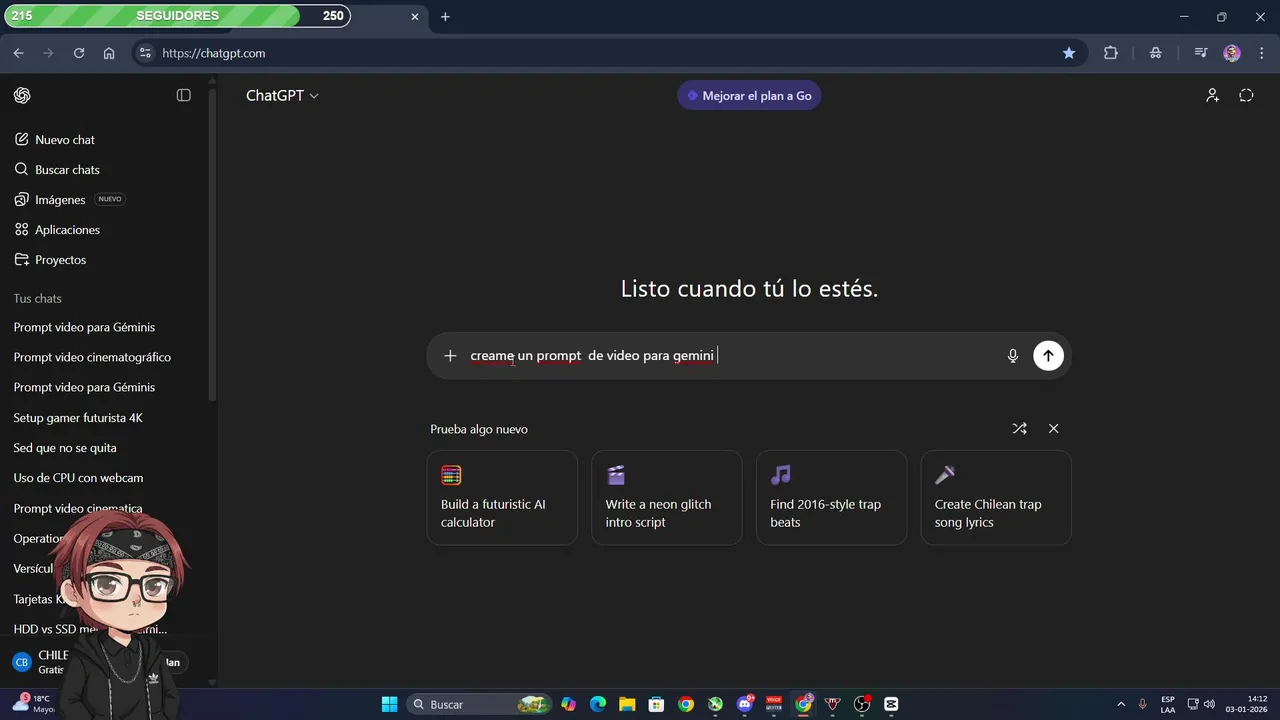Screen dimensions: 1280x720
Task: Open Buscar chats
Action: [66, 170]
